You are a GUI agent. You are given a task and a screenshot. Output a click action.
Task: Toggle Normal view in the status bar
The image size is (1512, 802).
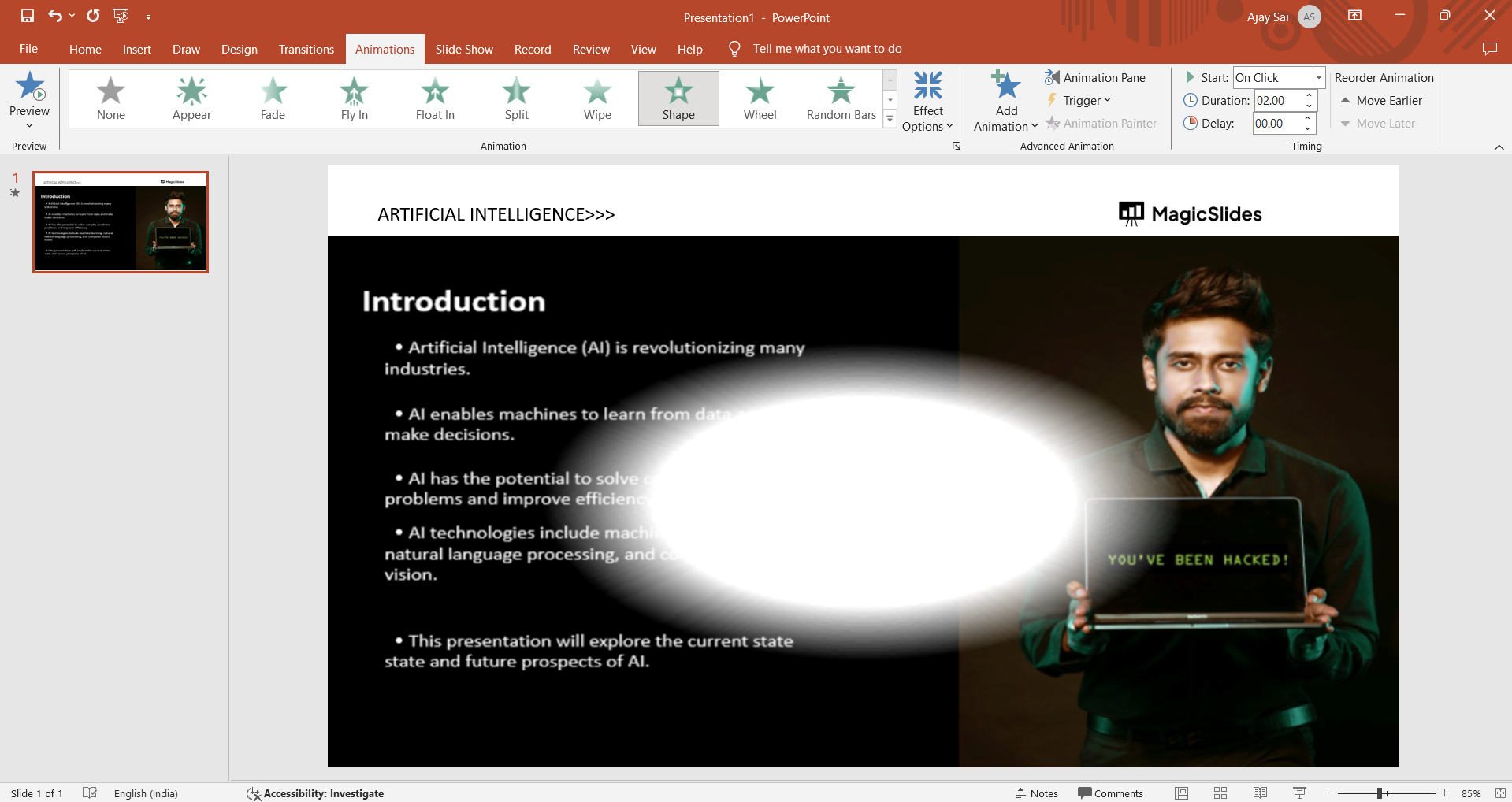[x=1181, y=793]
